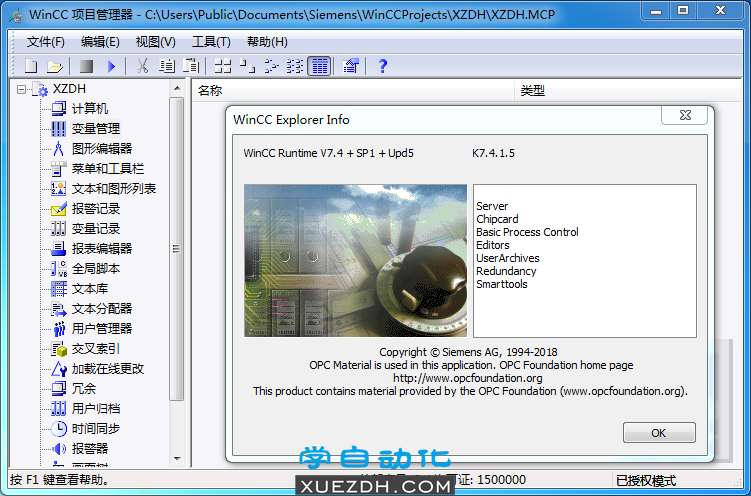The width and height of the screenshot is (751, 496).
Task: Switch to details view icon
Action: (295, 66)
